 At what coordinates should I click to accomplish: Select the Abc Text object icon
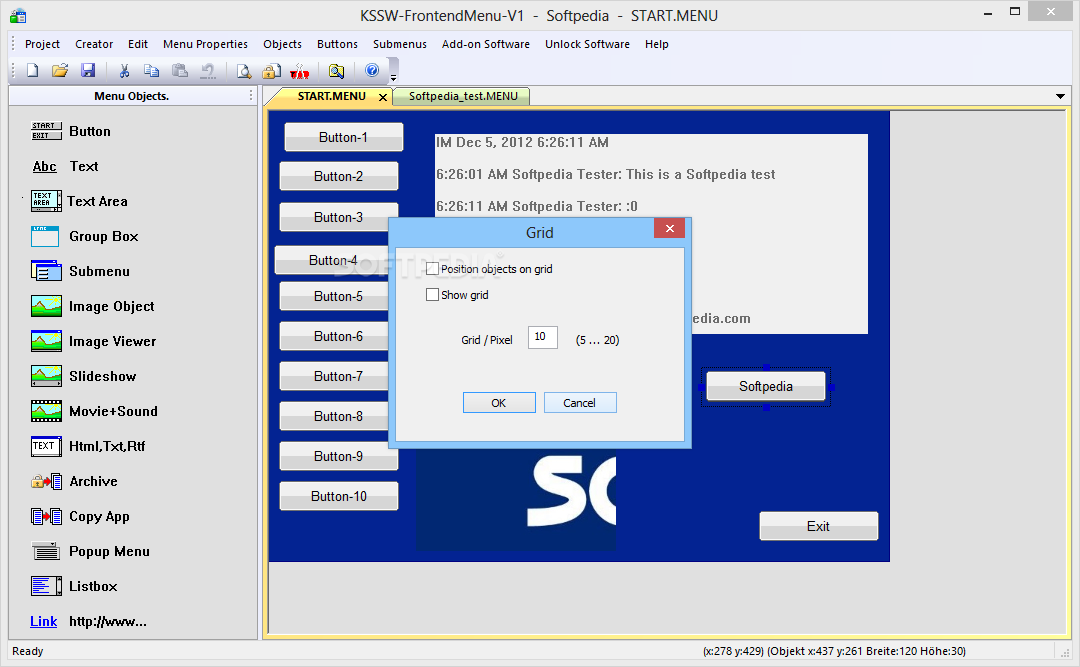(x=45, y=166)
